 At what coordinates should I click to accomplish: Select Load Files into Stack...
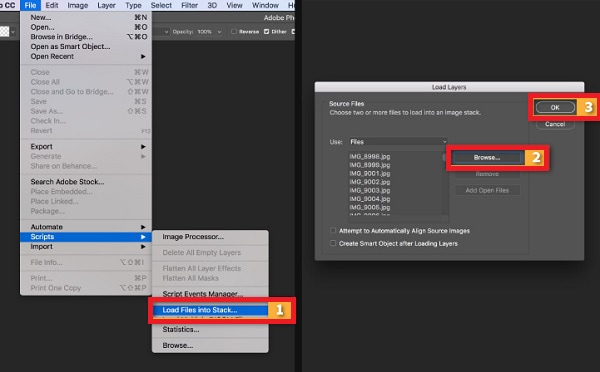pyautogui.click(x=210, y=310)
